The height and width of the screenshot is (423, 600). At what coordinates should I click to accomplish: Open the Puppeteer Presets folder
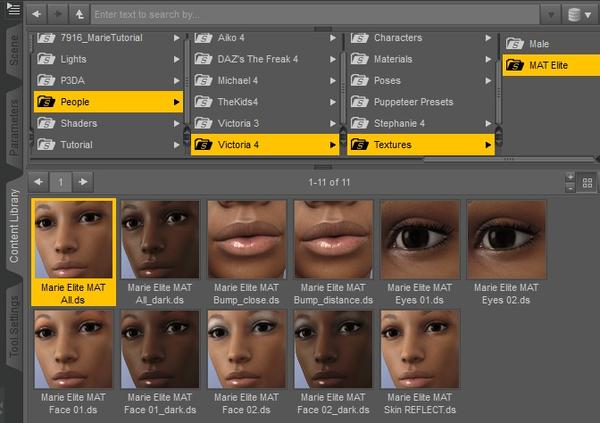pos(421,102)
